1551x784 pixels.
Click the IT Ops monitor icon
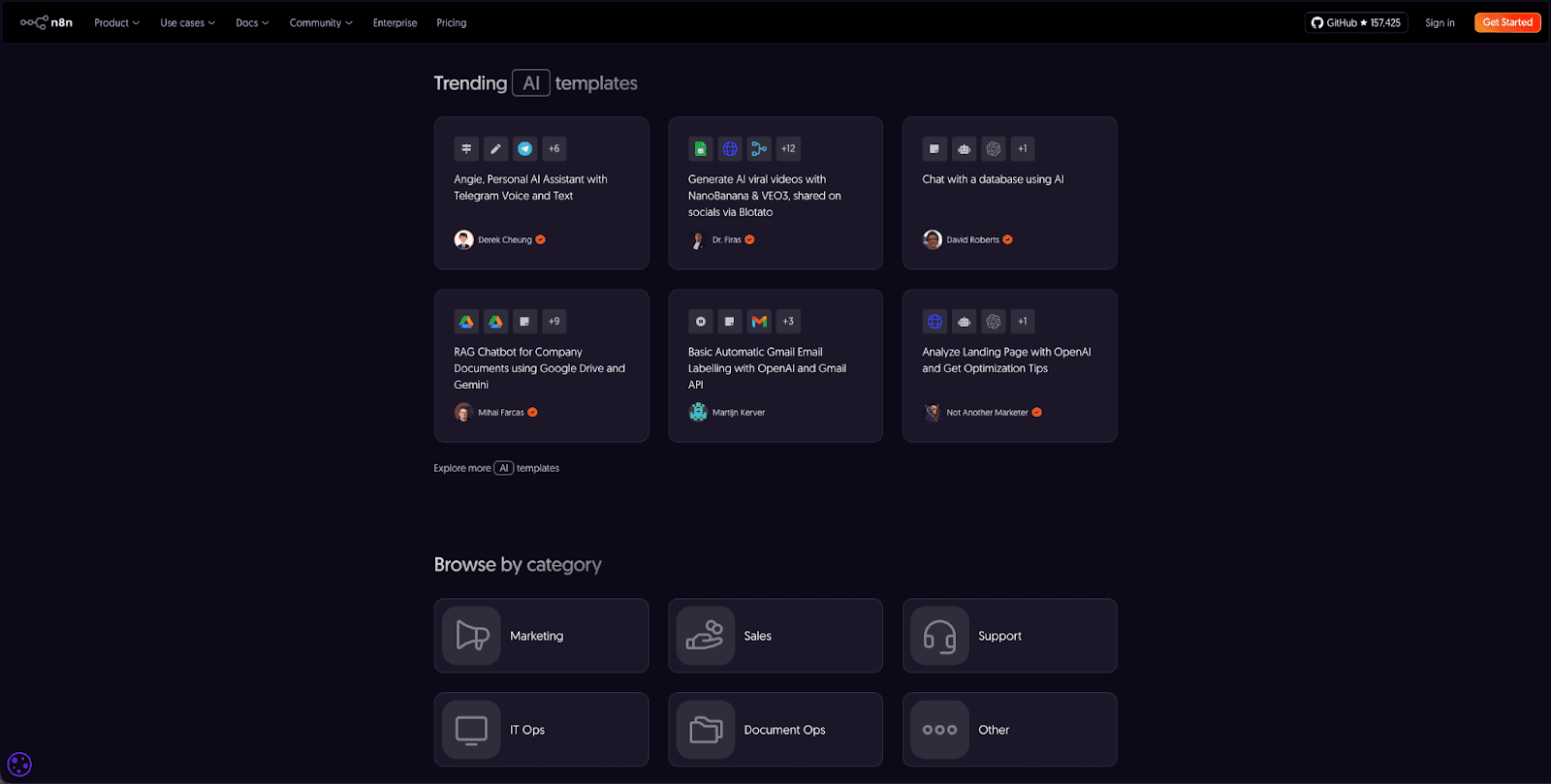(x=472, y=730)
